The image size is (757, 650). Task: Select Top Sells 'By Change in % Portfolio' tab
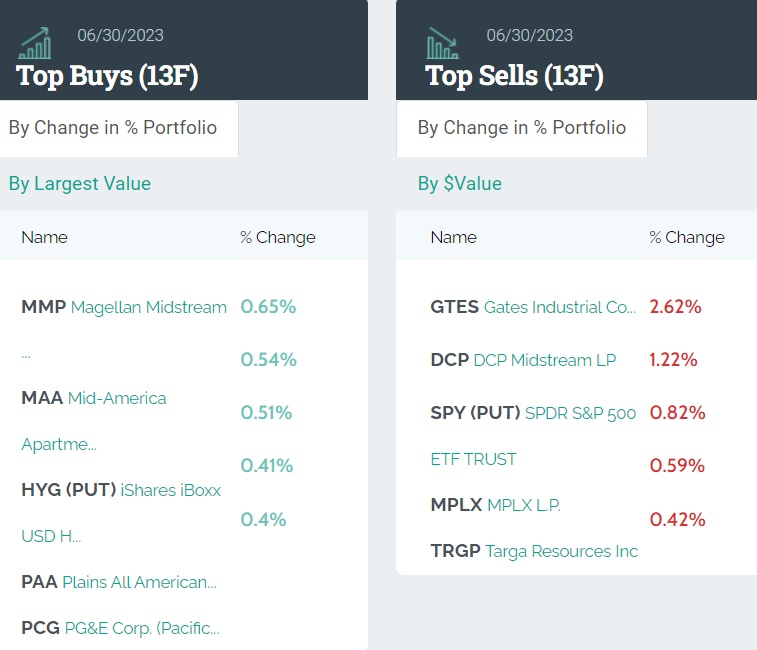click(x=521, y=128)
